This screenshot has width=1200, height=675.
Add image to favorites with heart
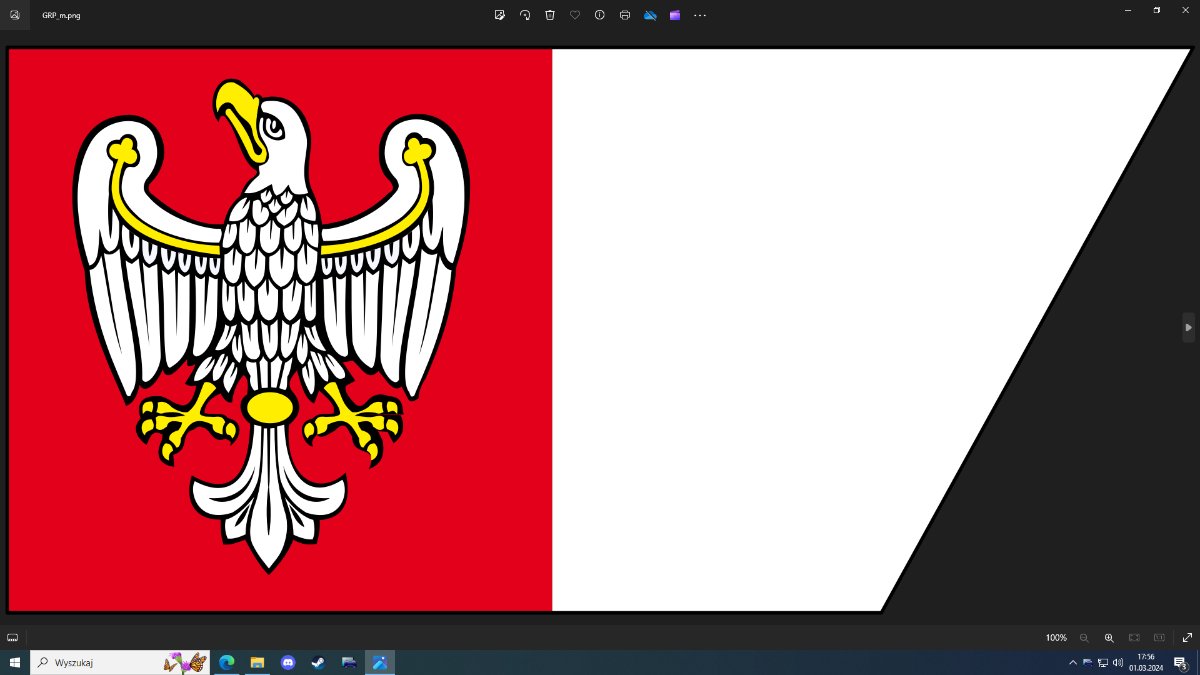(575, 15)
